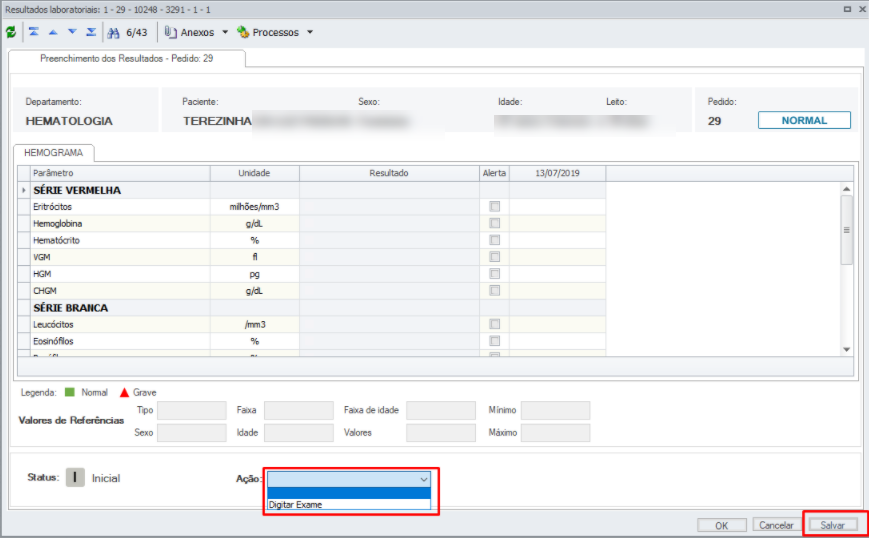The width and height of the screenshot is (869, 538).
Task: Click the 13/07/2019 column header
Action: [557, 173]
